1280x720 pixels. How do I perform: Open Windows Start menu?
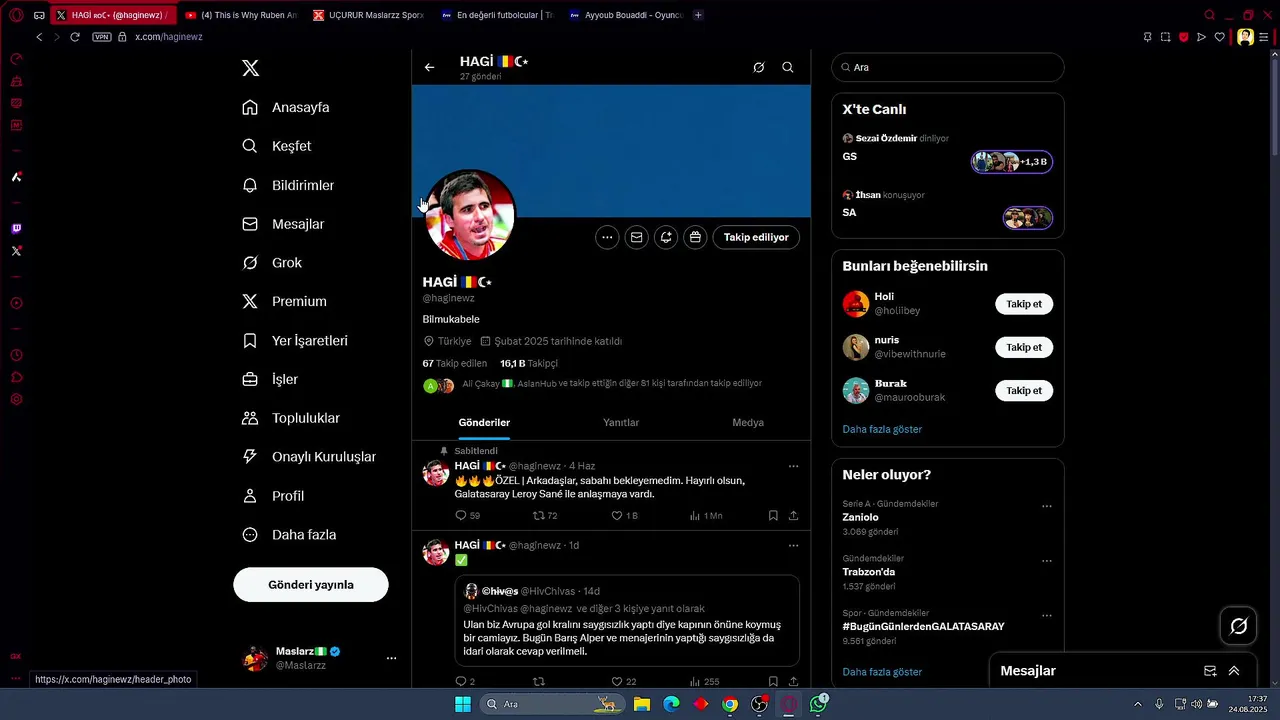[463, 704]
